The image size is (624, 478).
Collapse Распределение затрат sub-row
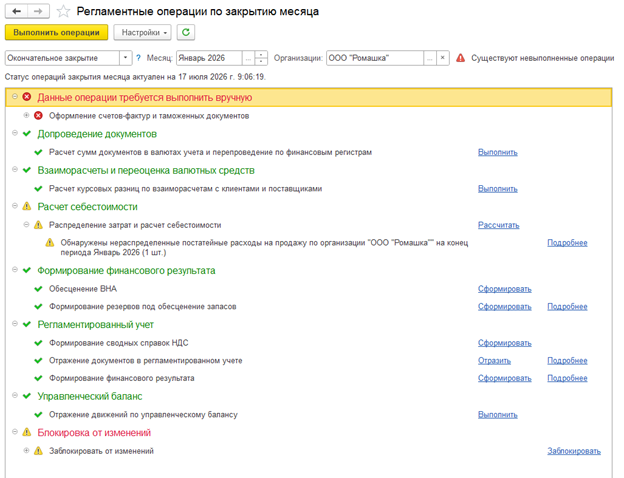26,224
